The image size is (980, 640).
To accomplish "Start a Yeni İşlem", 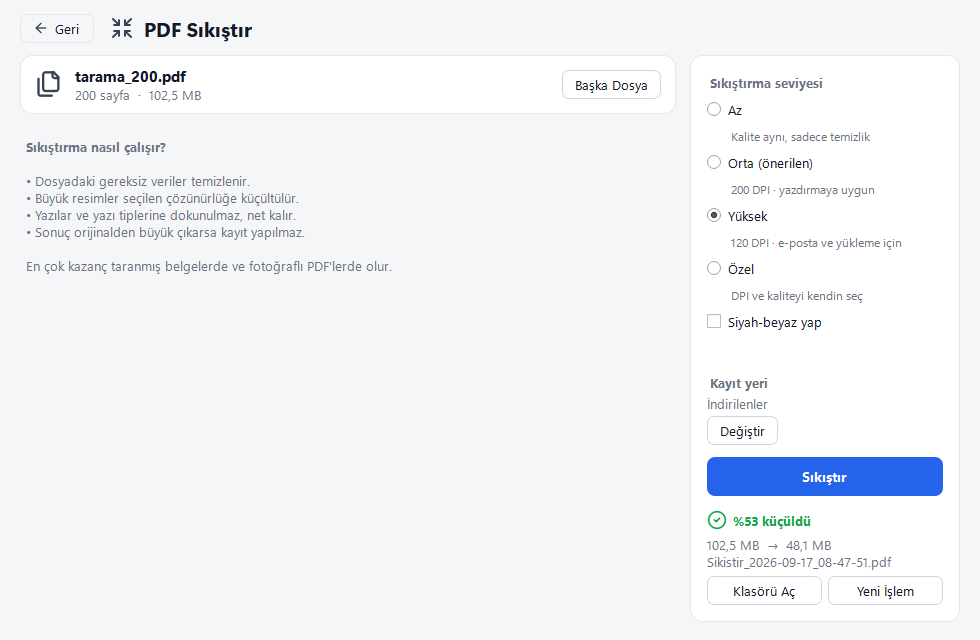I will coord(885,591).
